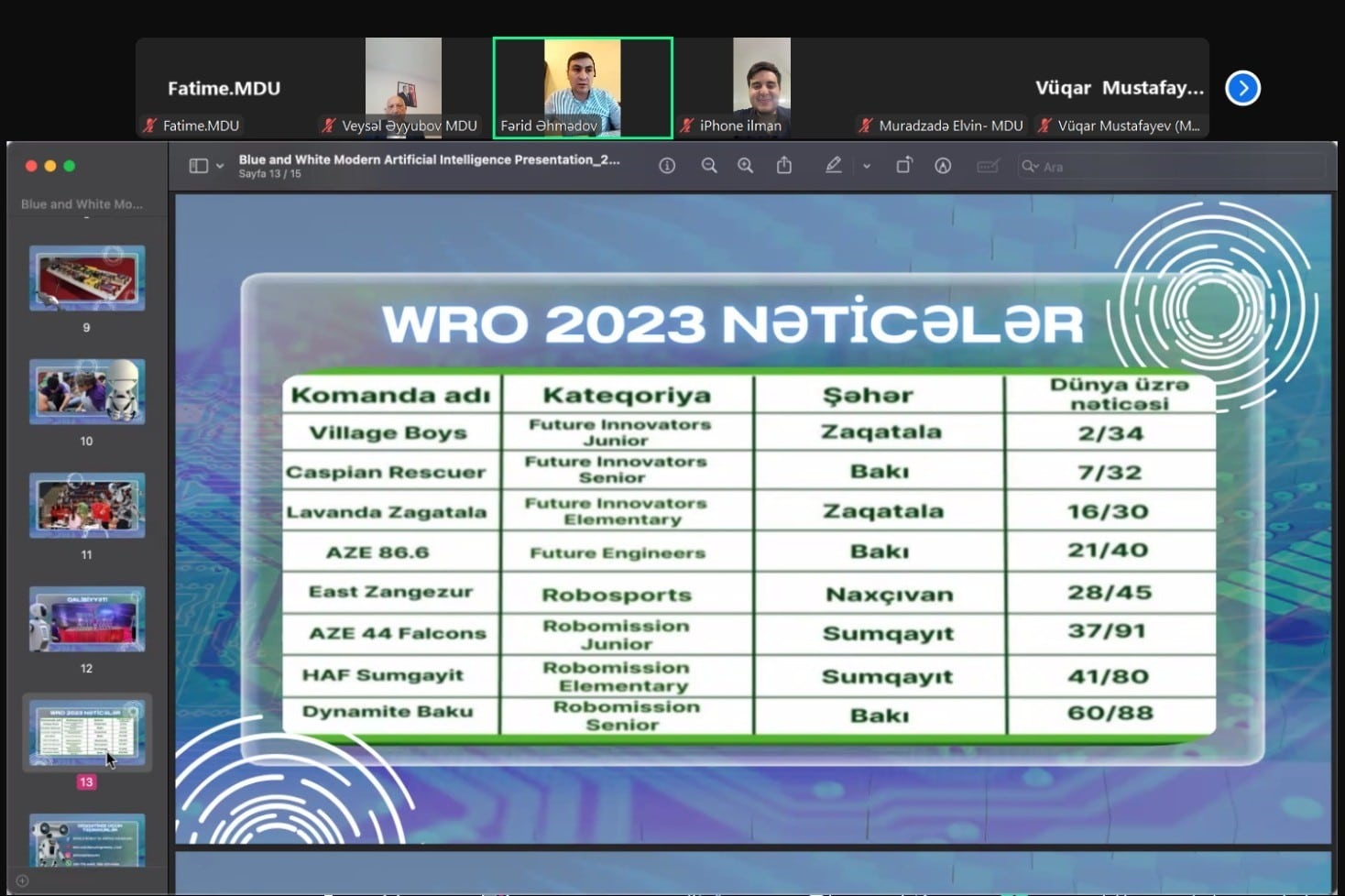Expand the highlight color options chevron
Viewport: 1345px width, 896px height.
point(867,167)
